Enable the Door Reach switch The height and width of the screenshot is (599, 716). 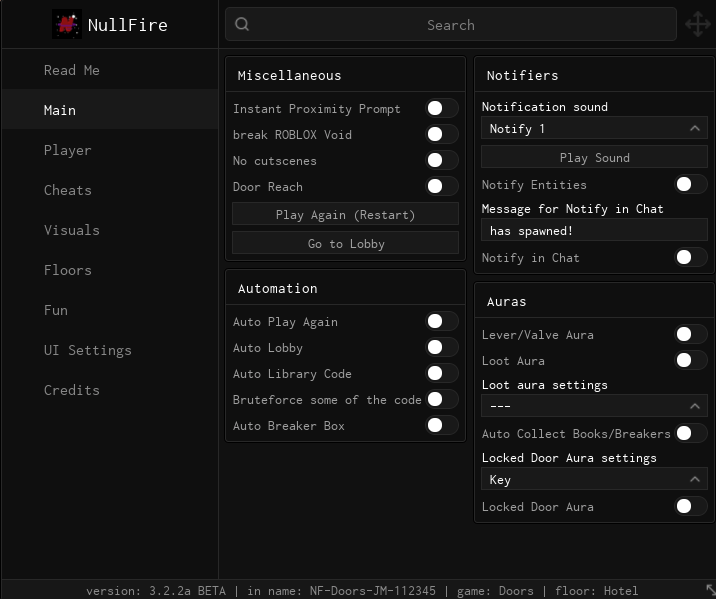(442, 186)
